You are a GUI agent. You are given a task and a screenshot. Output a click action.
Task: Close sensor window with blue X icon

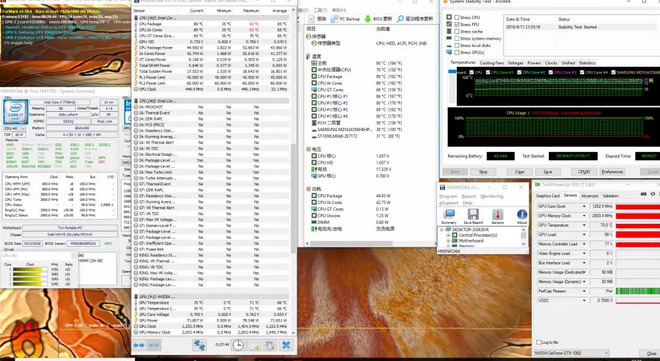point(286,345)
